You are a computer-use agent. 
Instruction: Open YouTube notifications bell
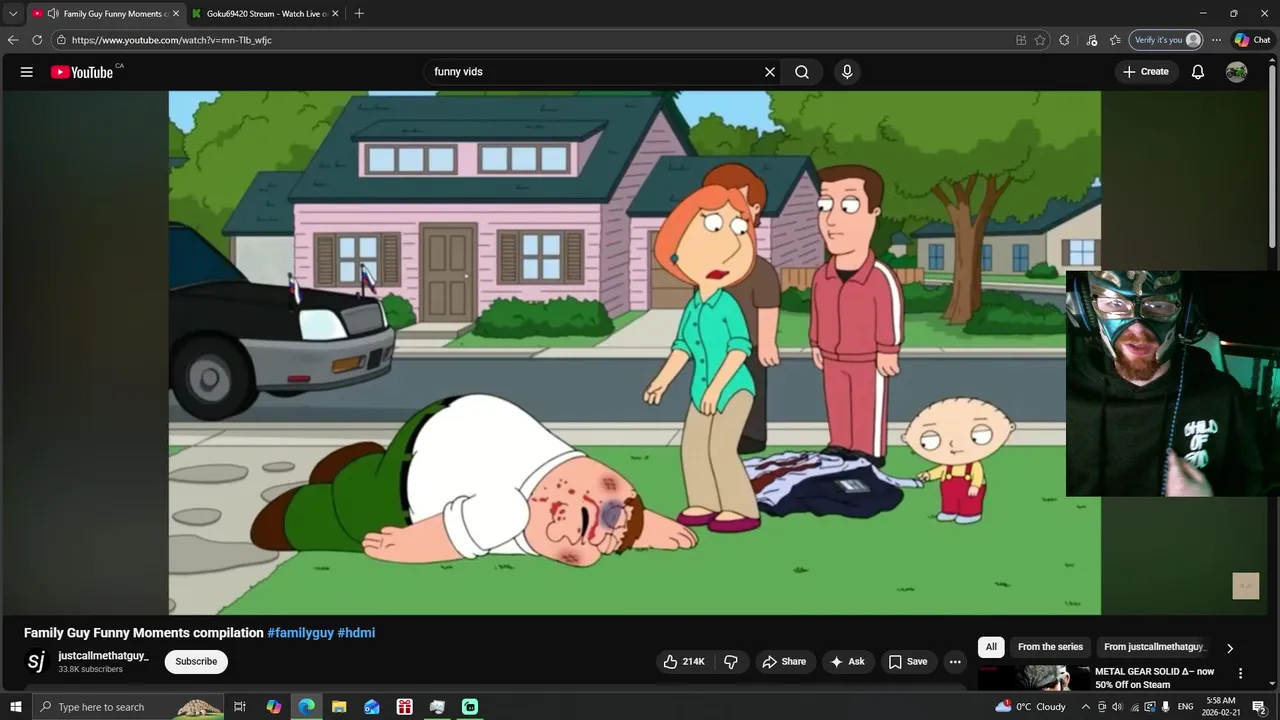(1198, 72)
